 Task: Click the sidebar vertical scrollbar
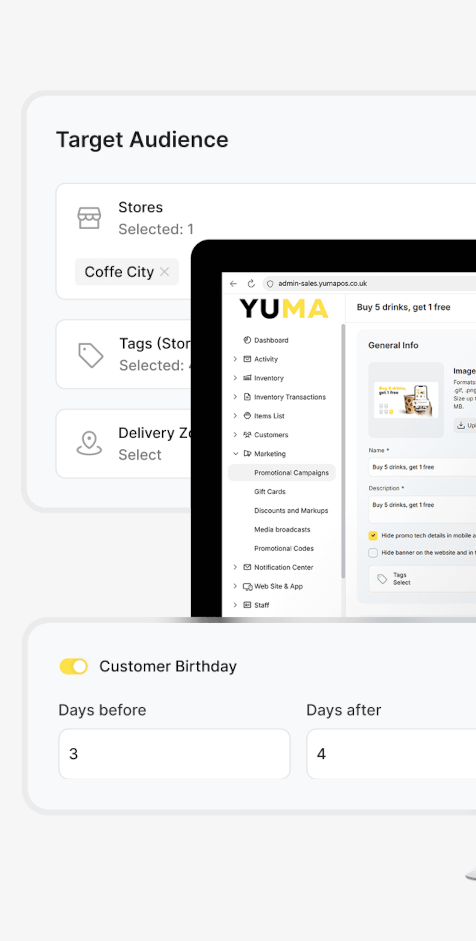(x=343, y=451)
